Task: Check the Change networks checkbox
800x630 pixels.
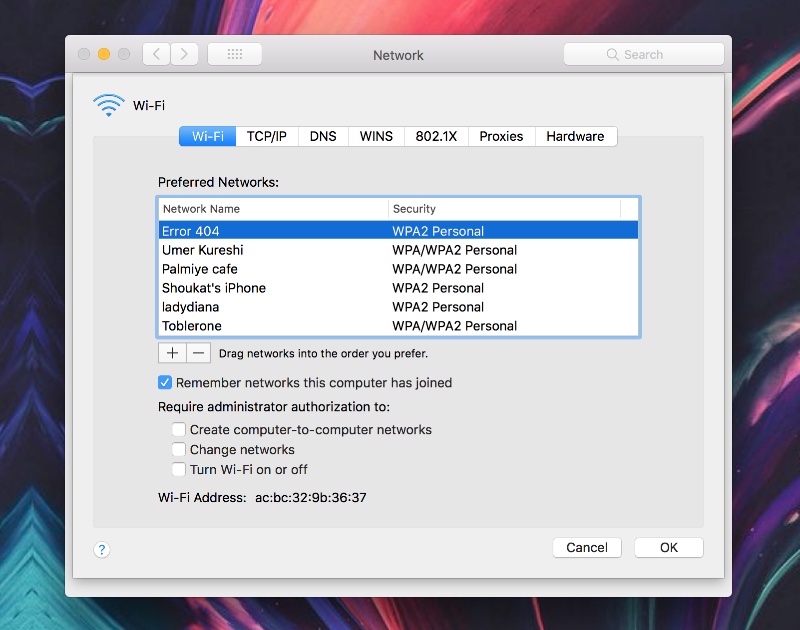Action: [x=178, y=449]
